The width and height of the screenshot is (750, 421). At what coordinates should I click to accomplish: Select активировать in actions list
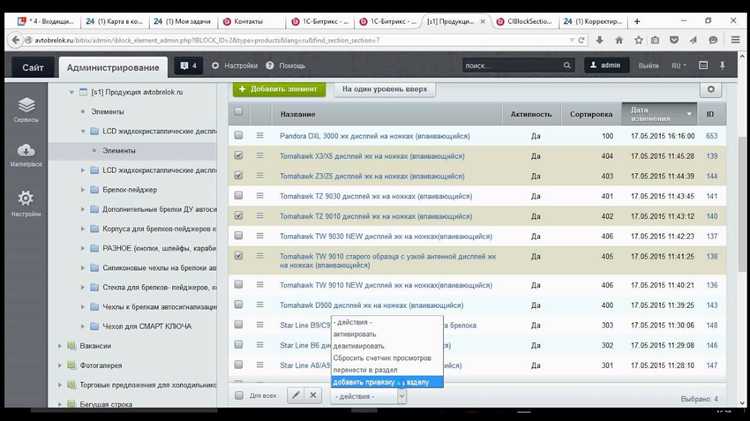point(387,334)
